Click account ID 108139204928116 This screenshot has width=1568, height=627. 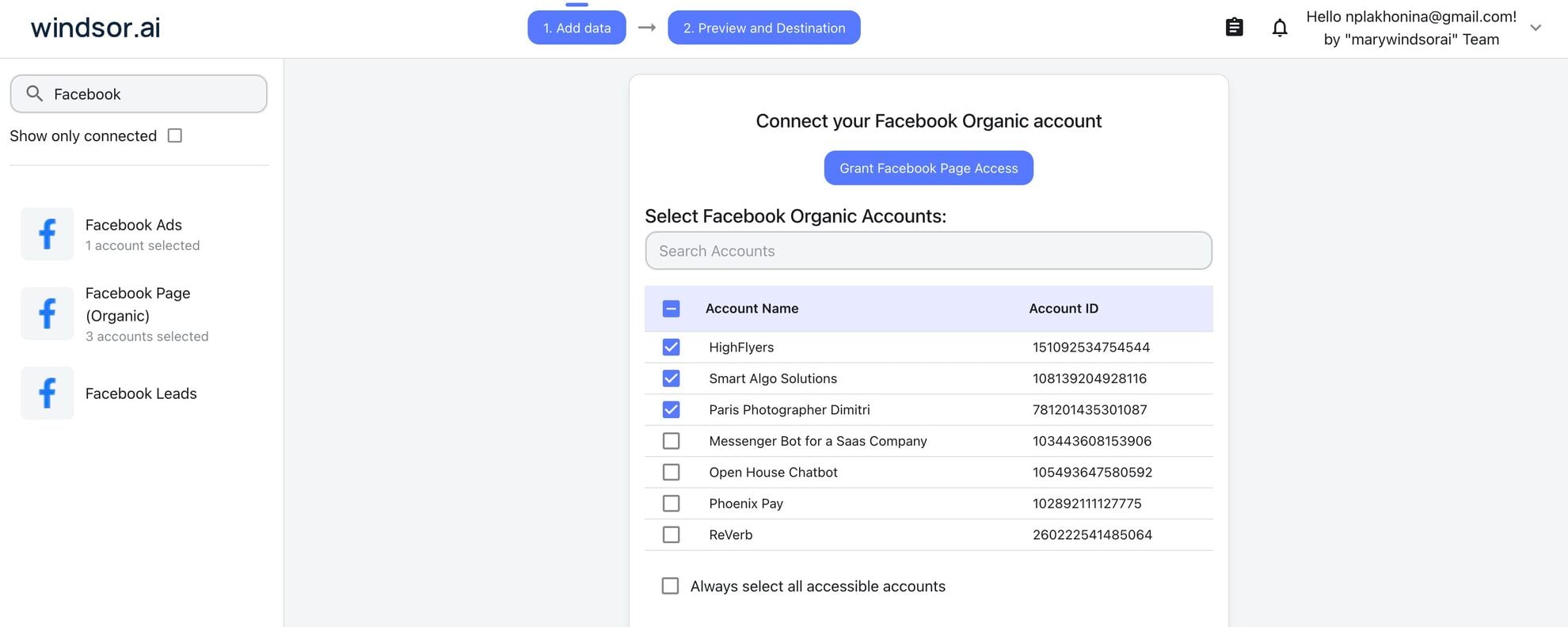1090,378
